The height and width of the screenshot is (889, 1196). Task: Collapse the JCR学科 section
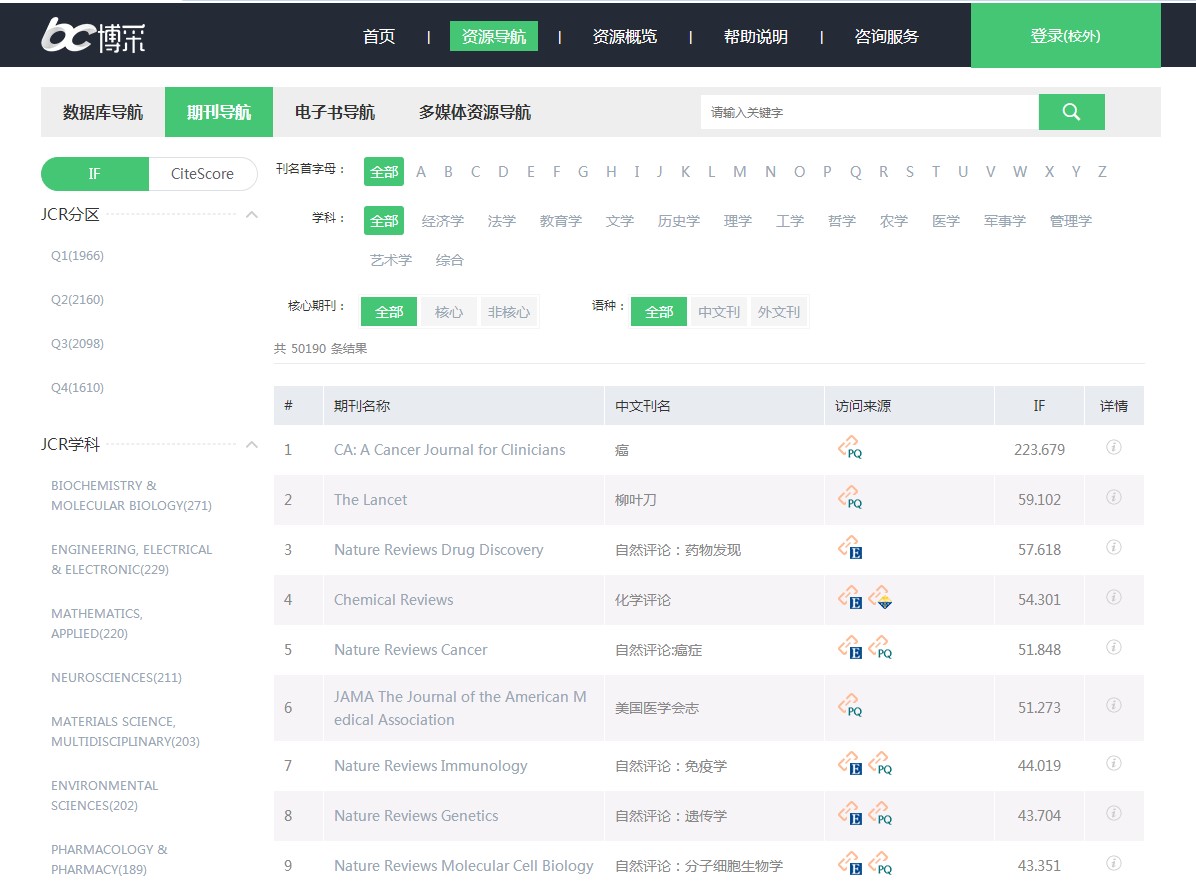252,445
